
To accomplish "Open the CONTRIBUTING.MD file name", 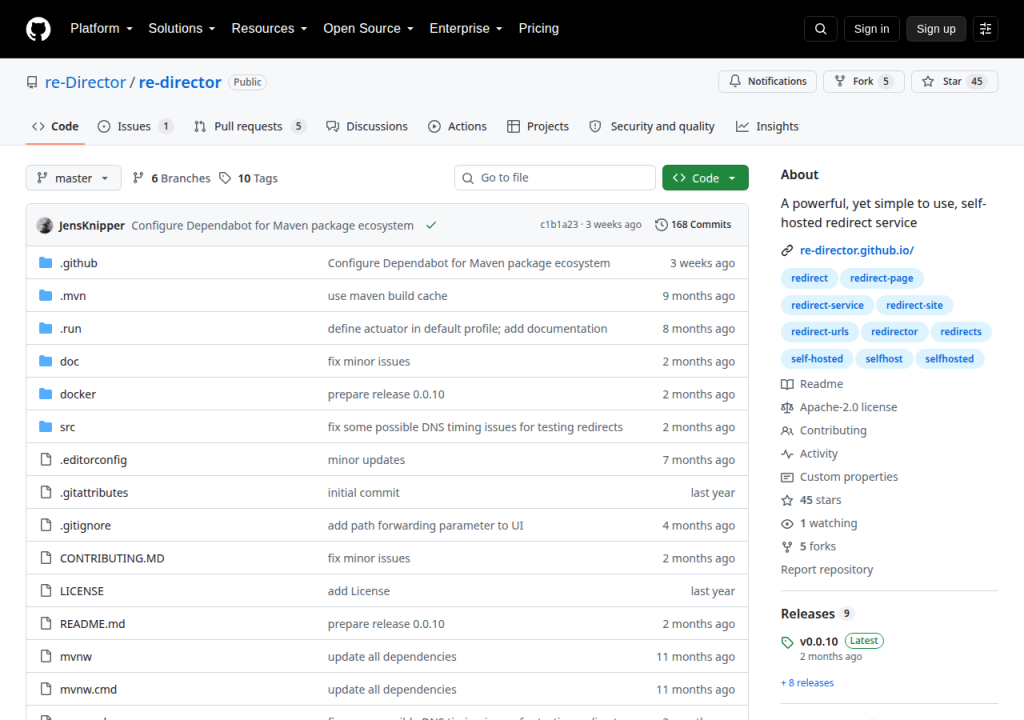I will (112, 558).
